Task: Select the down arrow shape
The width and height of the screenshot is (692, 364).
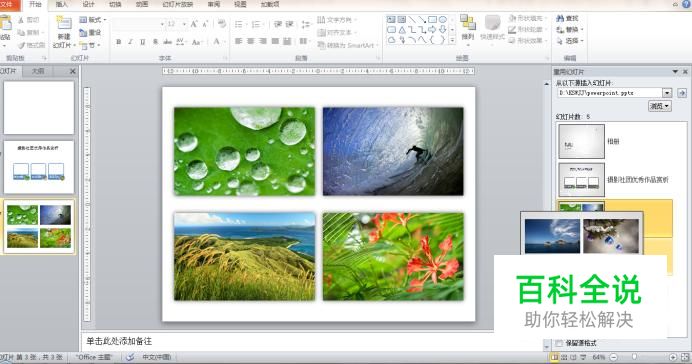Action: coord(443,30)
